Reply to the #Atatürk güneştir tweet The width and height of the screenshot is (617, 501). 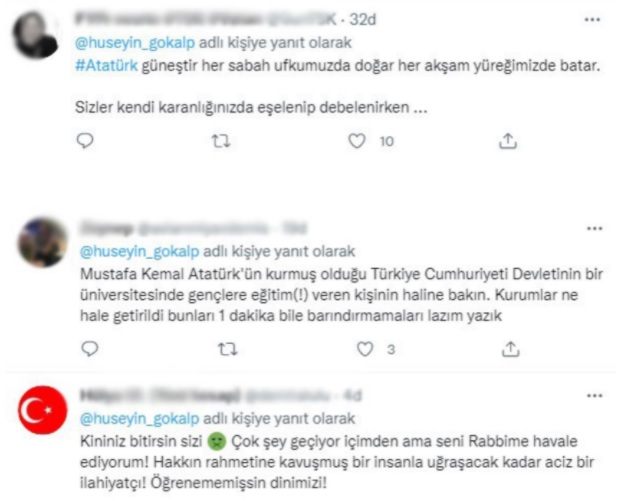(85, 141)
